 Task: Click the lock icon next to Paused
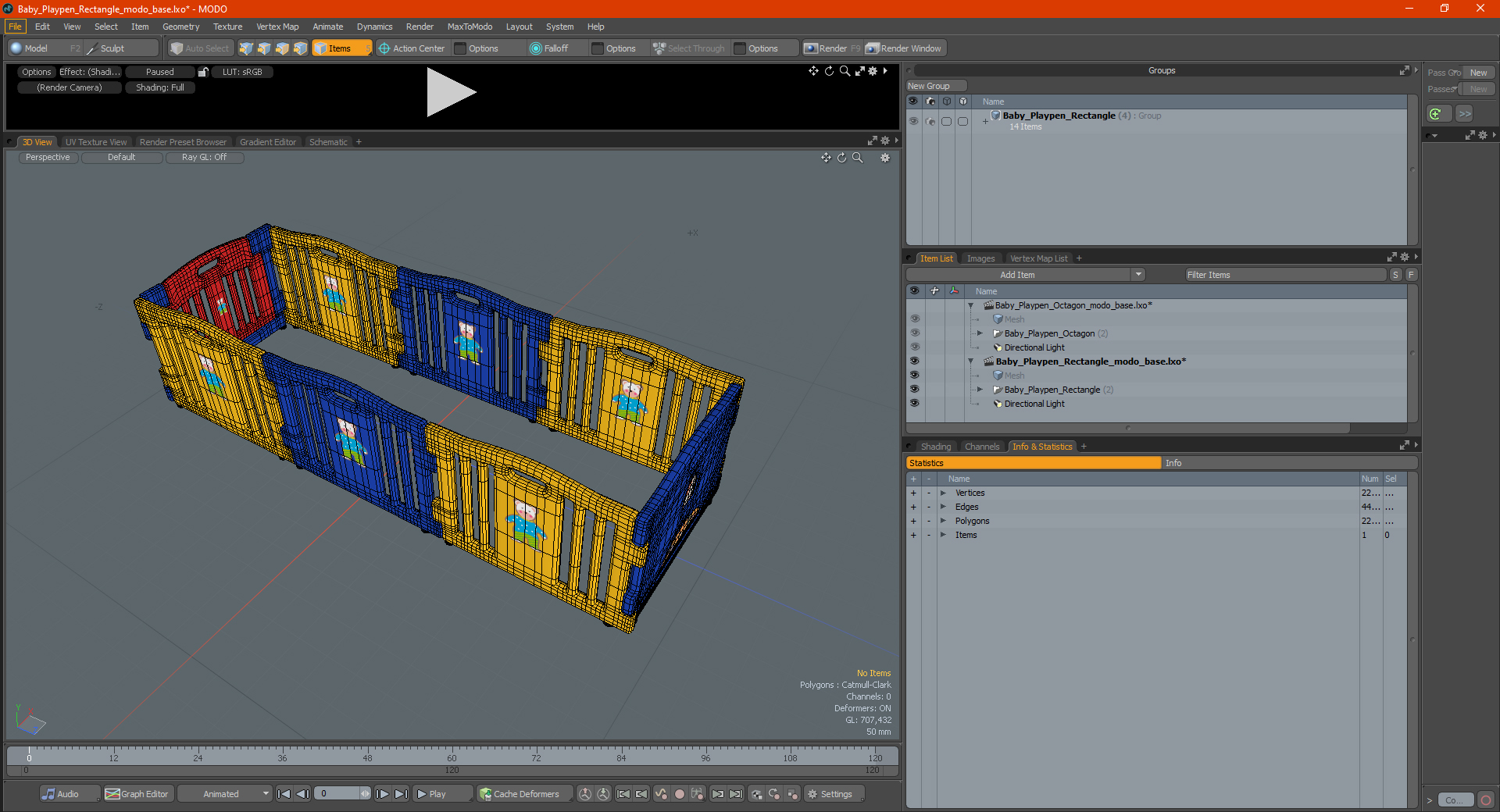click(203, 72)
